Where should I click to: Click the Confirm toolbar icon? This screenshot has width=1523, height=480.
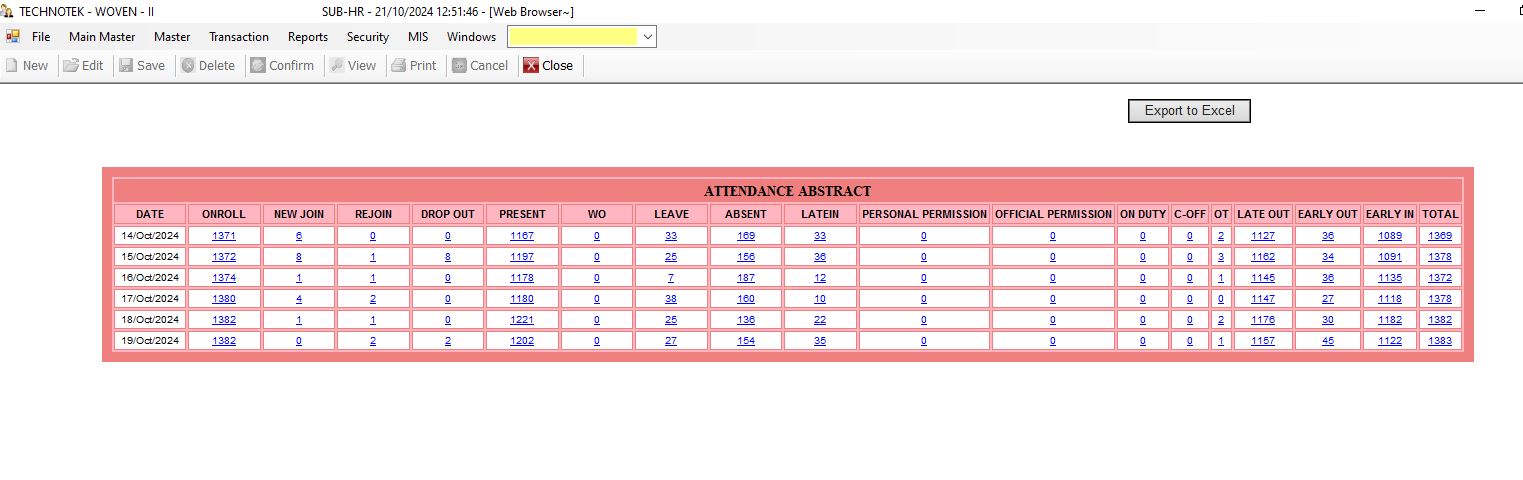(258, 66)
